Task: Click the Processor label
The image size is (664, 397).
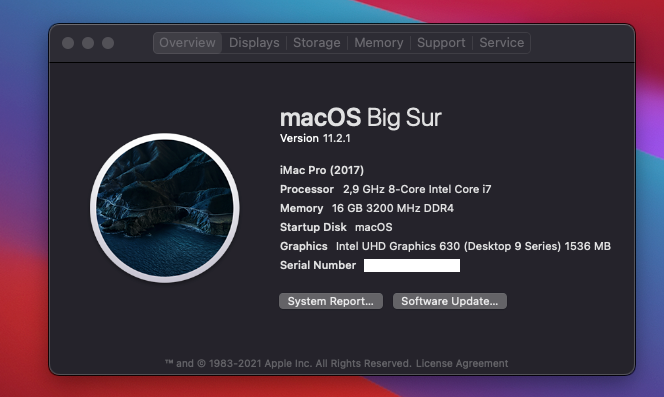Action: [x=307, y=189]
